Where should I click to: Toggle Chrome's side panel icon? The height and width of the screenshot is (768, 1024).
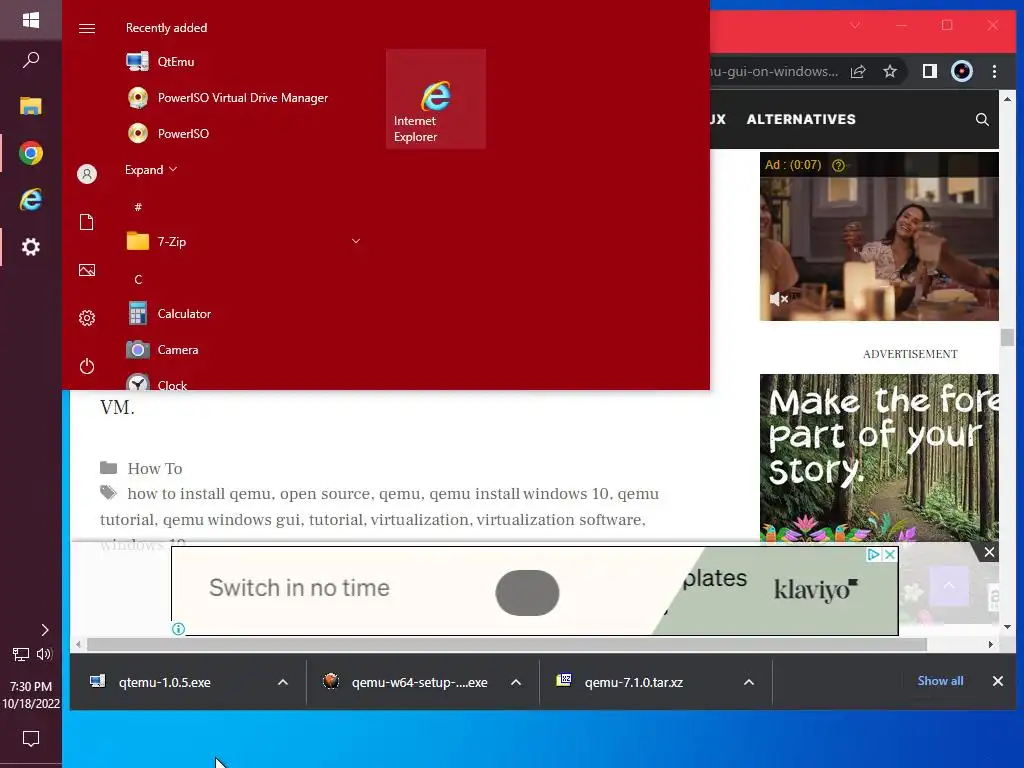pos(929,71)
